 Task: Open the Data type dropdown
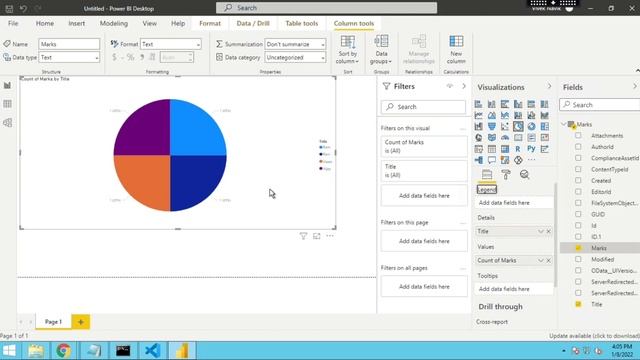click(x=69, y=58)
